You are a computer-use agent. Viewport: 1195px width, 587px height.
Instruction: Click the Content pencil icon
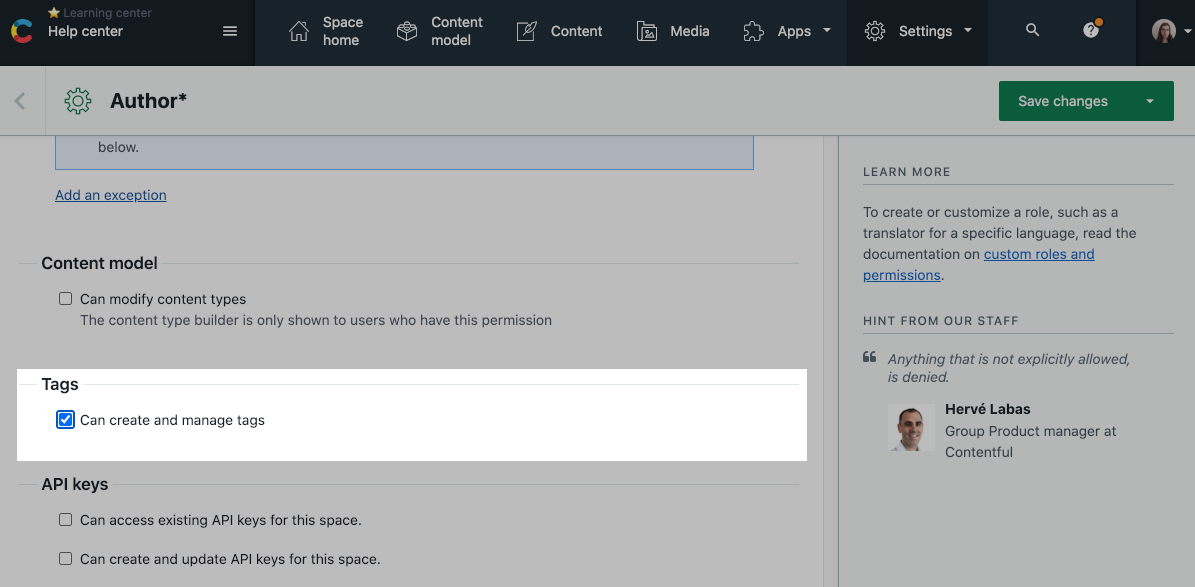coord(527,31)
